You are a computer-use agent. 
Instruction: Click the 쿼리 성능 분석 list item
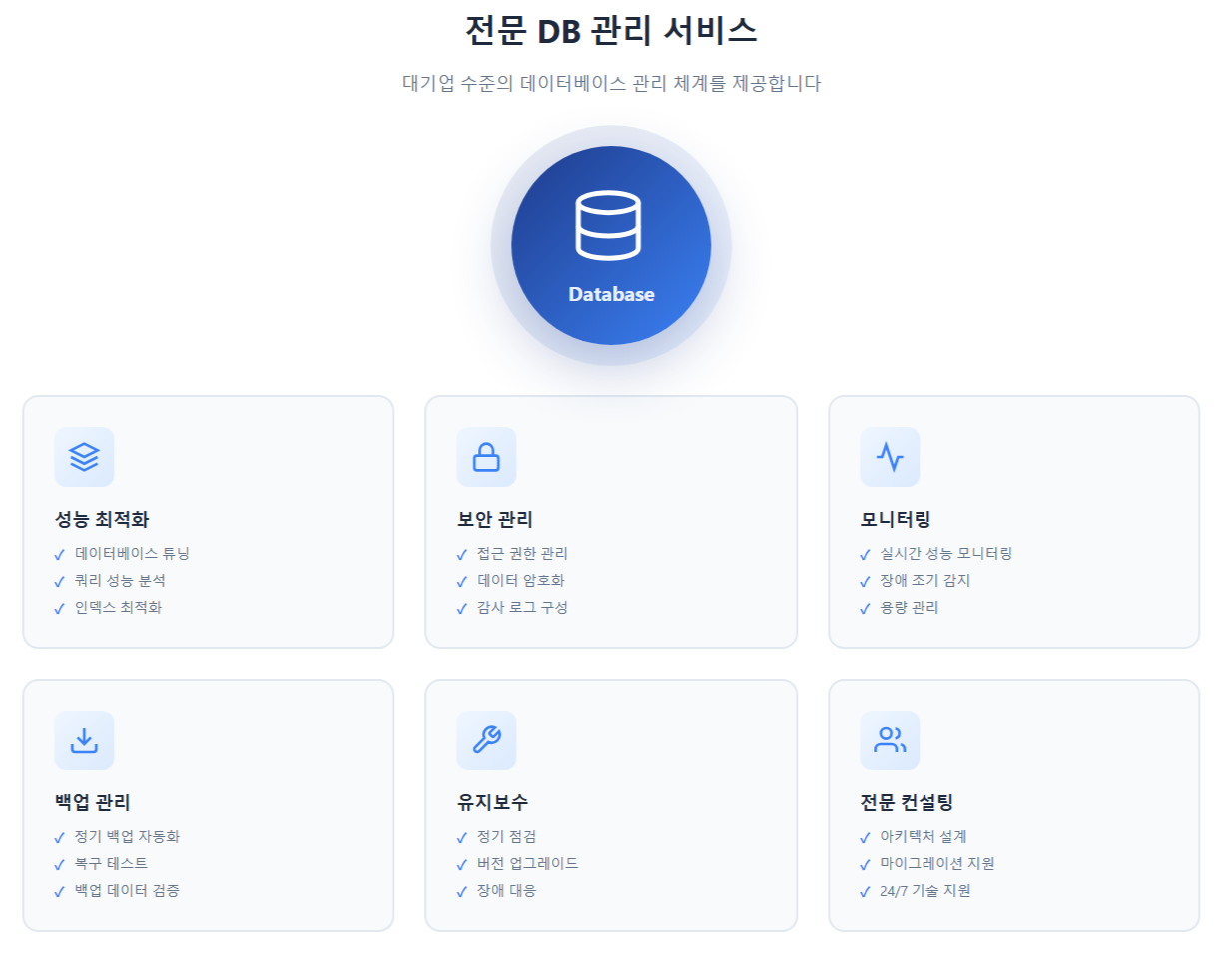click(120, 580)
